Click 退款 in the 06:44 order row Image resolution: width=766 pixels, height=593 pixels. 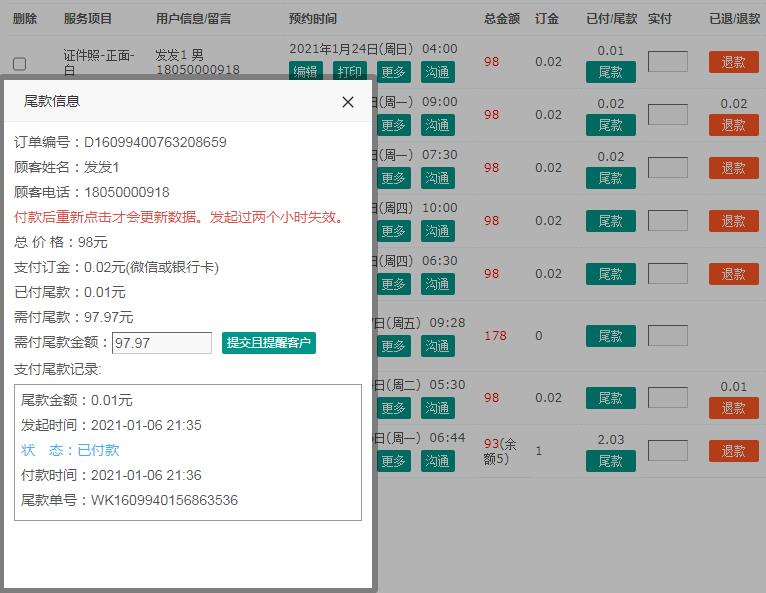733,451
